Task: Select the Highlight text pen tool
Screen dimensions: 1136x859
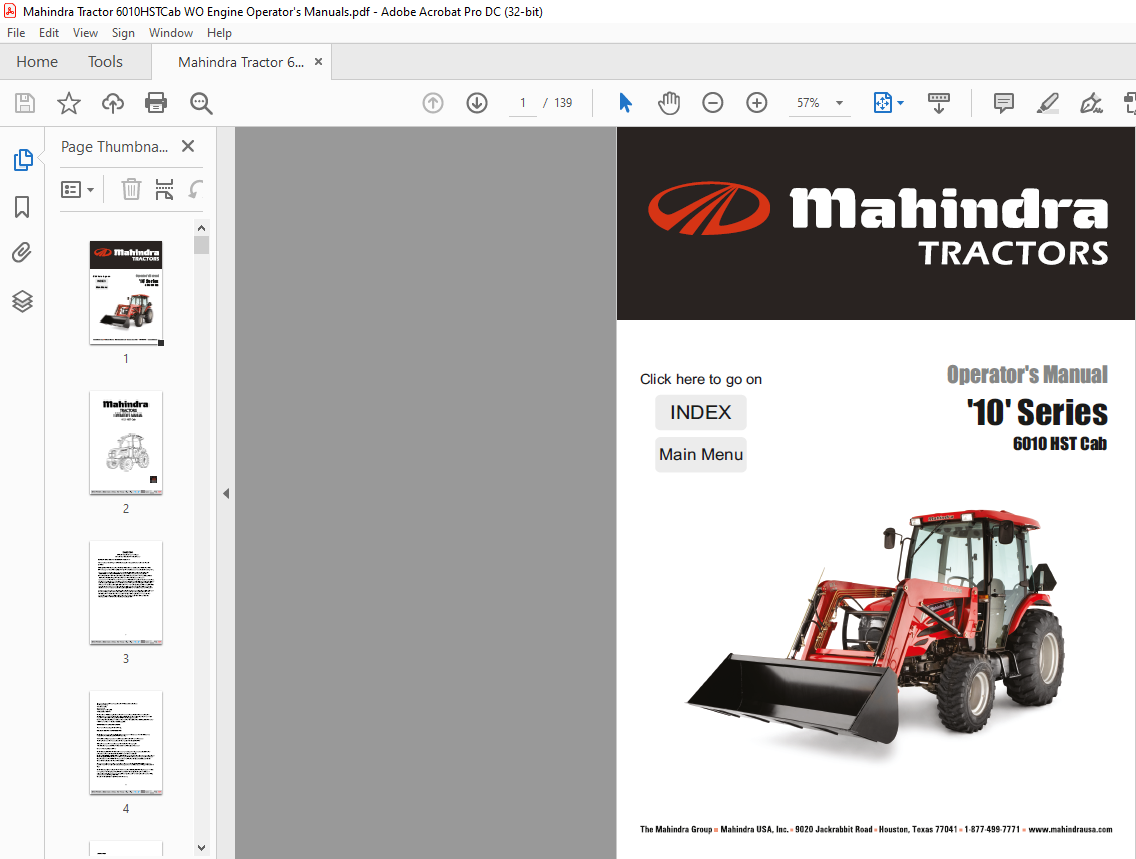Action: pyautogui.click(x=1048, y=103)
